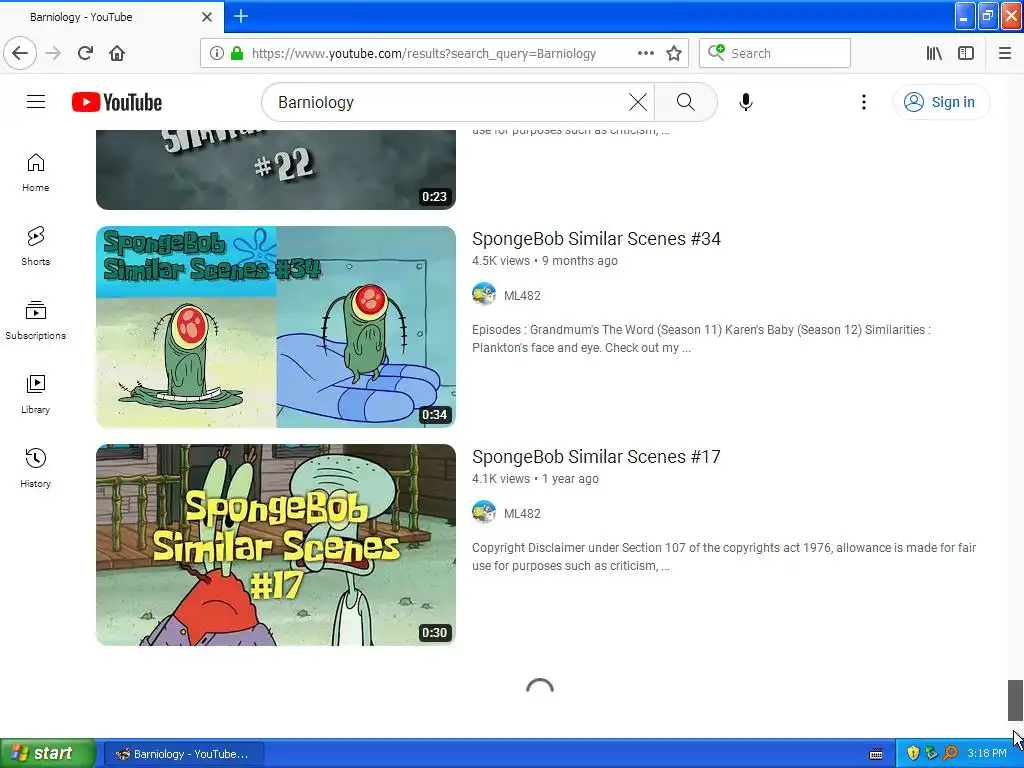
Task: Open SpongeBob Similar Scenes #17 title
Action: click(x=596, y=457)
